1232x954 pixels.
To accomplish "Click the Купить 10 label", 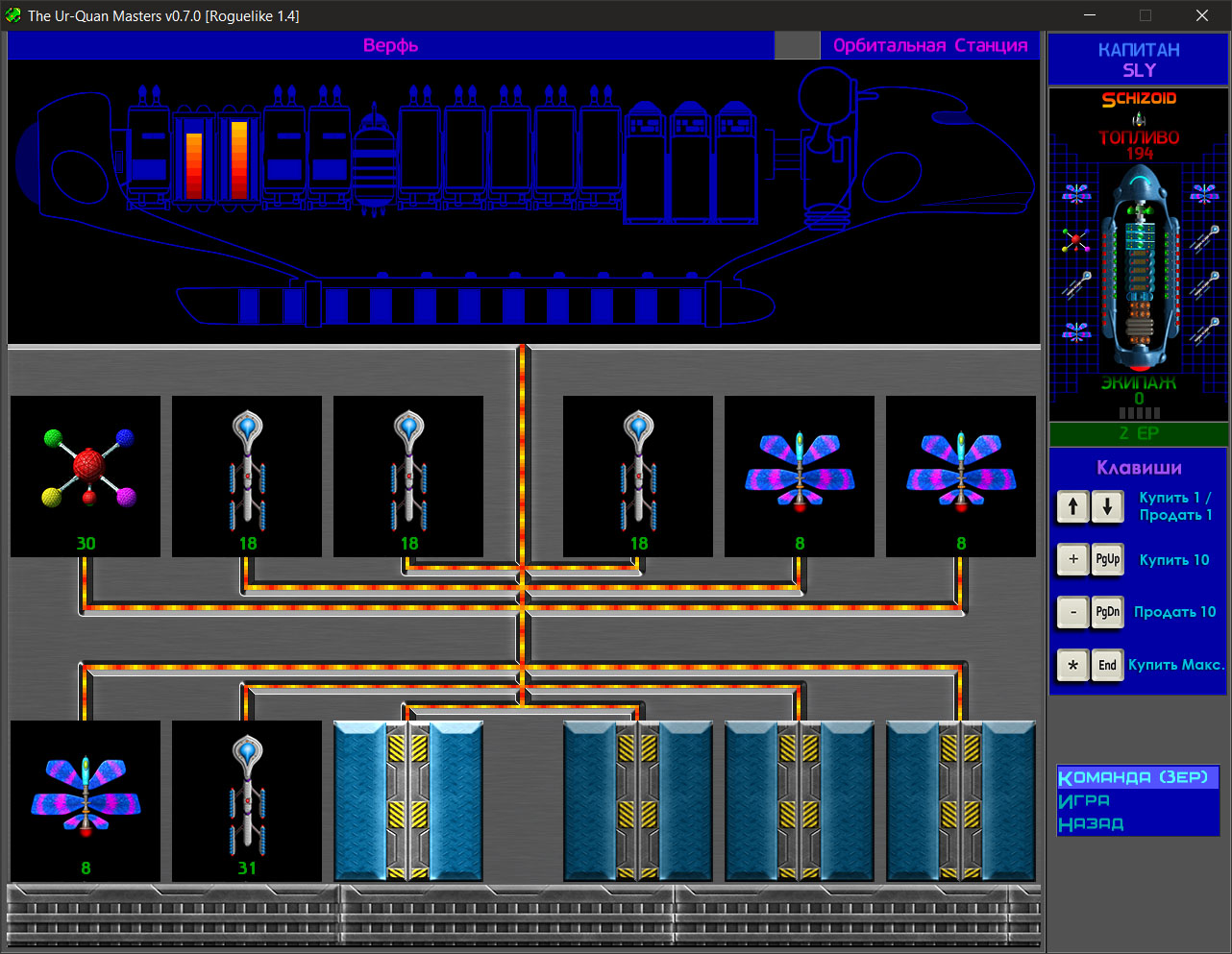I will pyautogui.click(x=1174, y=560).
